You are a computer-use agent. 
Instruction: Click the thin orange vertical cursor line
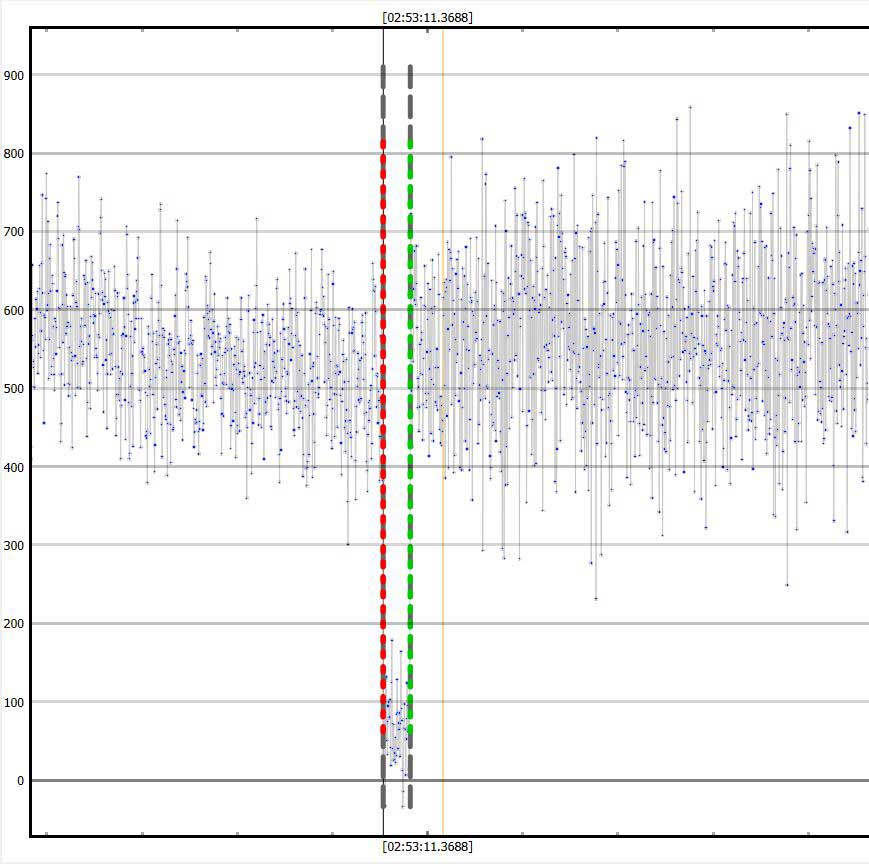pos(443,432)
